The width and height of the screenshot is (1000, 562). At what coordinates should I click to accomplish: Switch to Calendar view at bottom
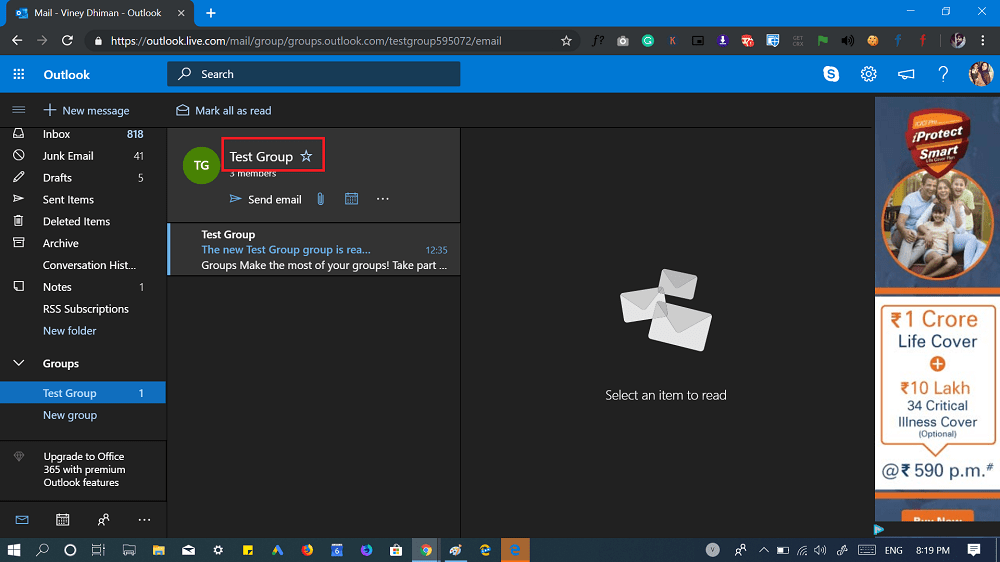point(62,520)
